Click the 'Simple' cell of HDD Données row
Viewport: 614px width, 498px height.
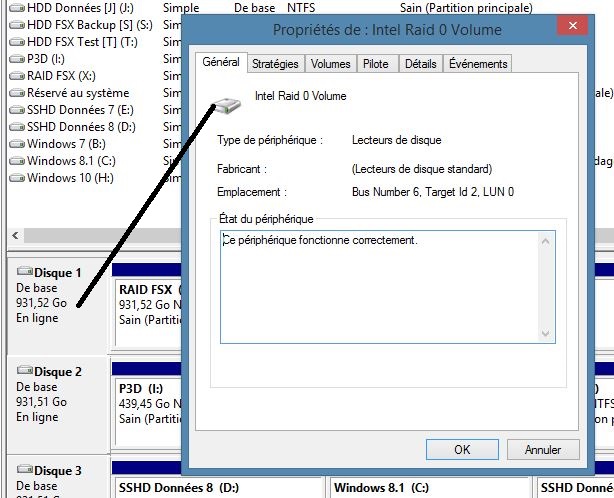point(181,8)
